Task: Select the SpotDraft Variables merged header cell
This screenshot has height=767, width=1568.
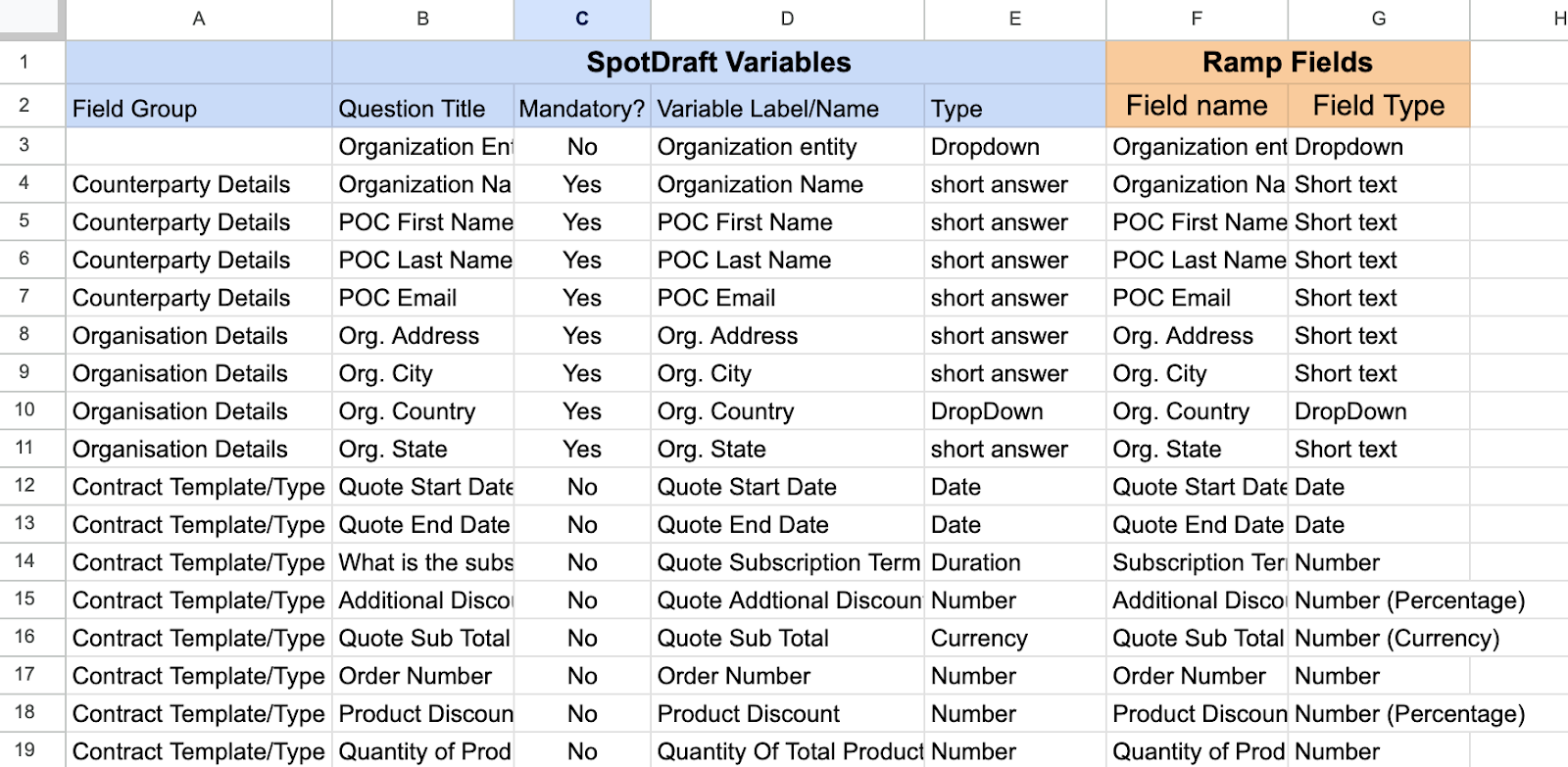Action: click(718, 63)
